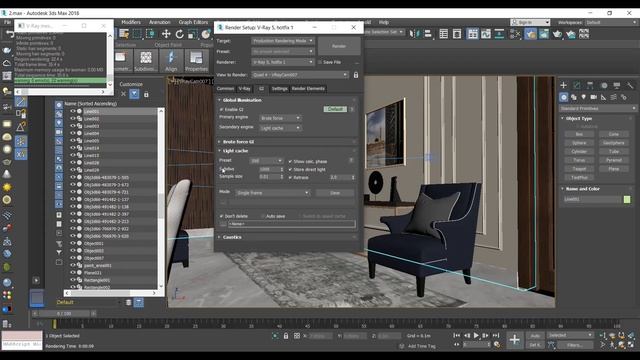The height and width of the screenshot is (360, 640).
Task: Click the Save button beside Mode
Action: [335, 193]
